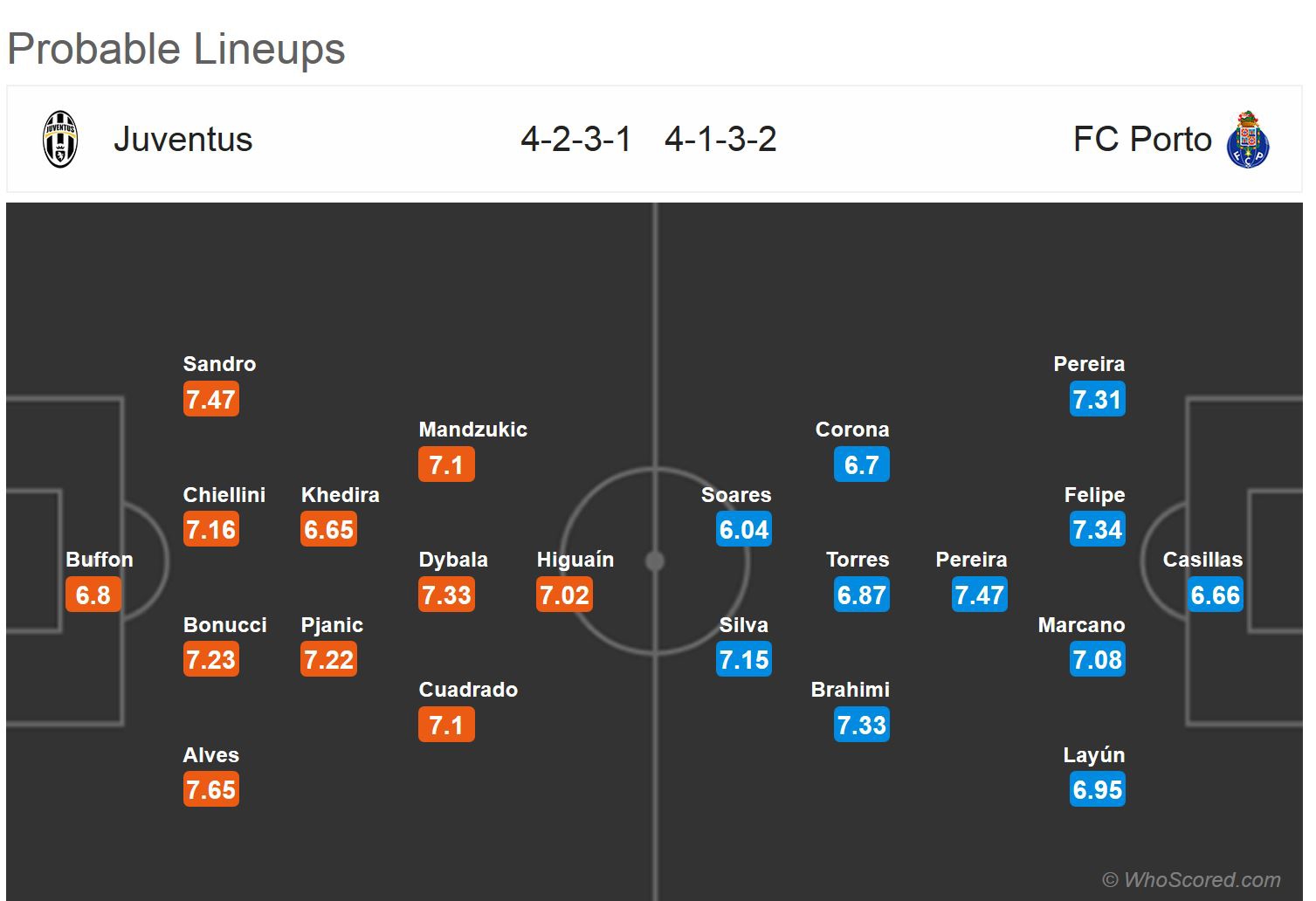The image size is (1316, 901).
Task: Select Buffon's 6.8 rating badge
Action: tap(93, 595)
